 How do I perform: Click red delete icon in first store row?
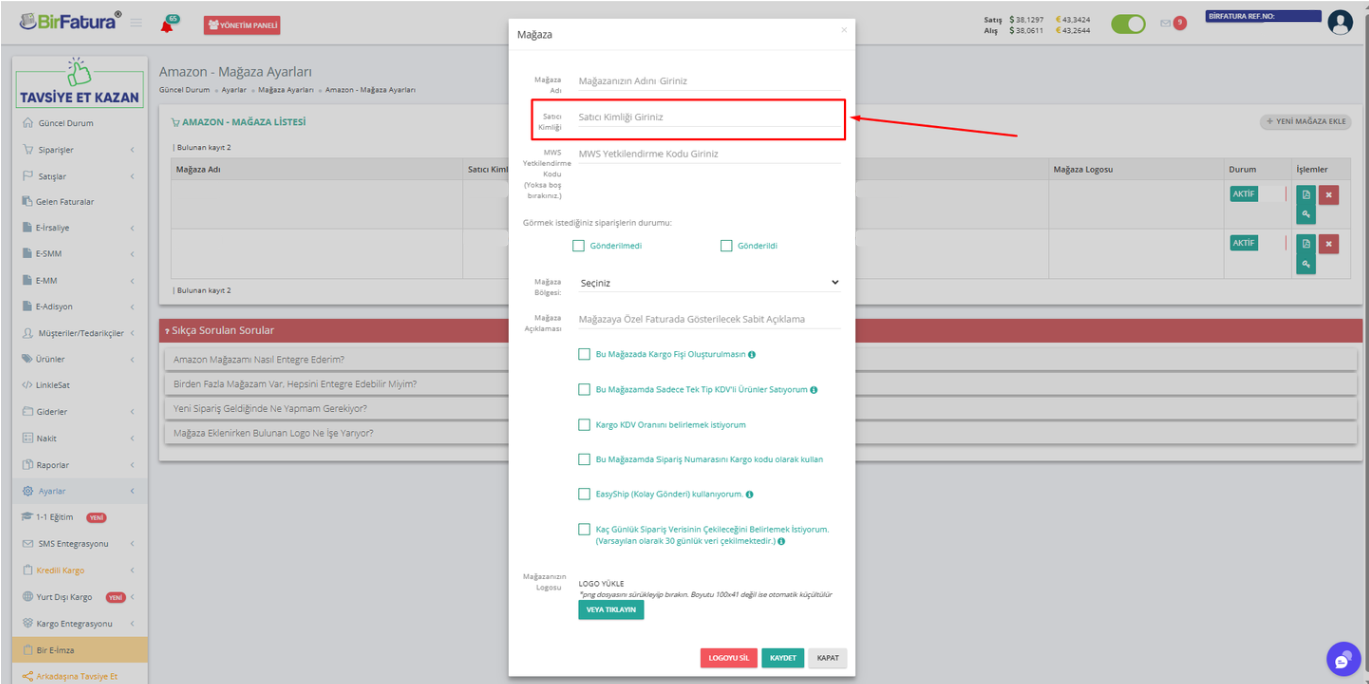click(x=1328, y=194)
